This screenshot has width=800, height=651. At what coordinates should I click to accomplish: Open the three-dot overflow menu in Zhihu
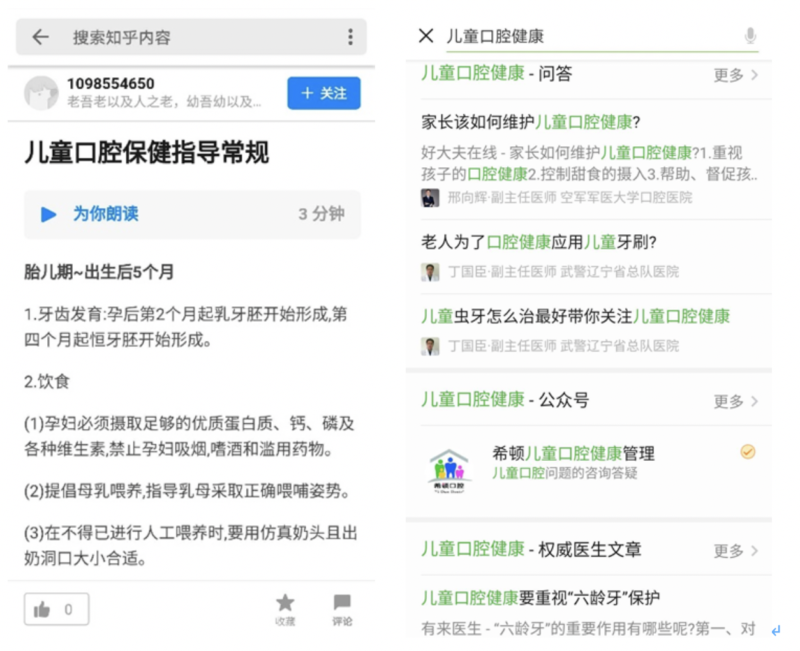350,37
